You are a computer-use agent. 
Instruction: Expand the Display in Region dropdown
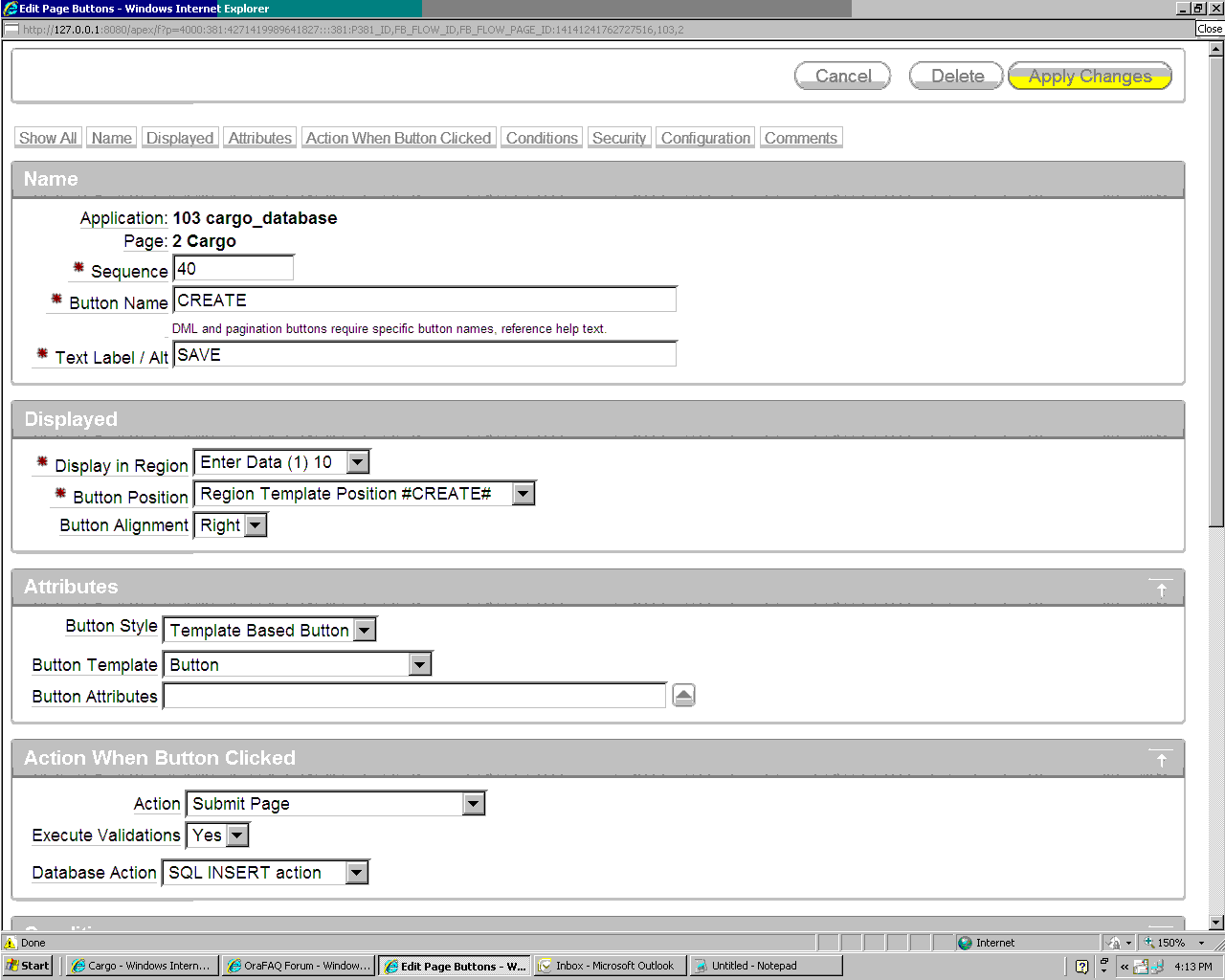(358, 462)
